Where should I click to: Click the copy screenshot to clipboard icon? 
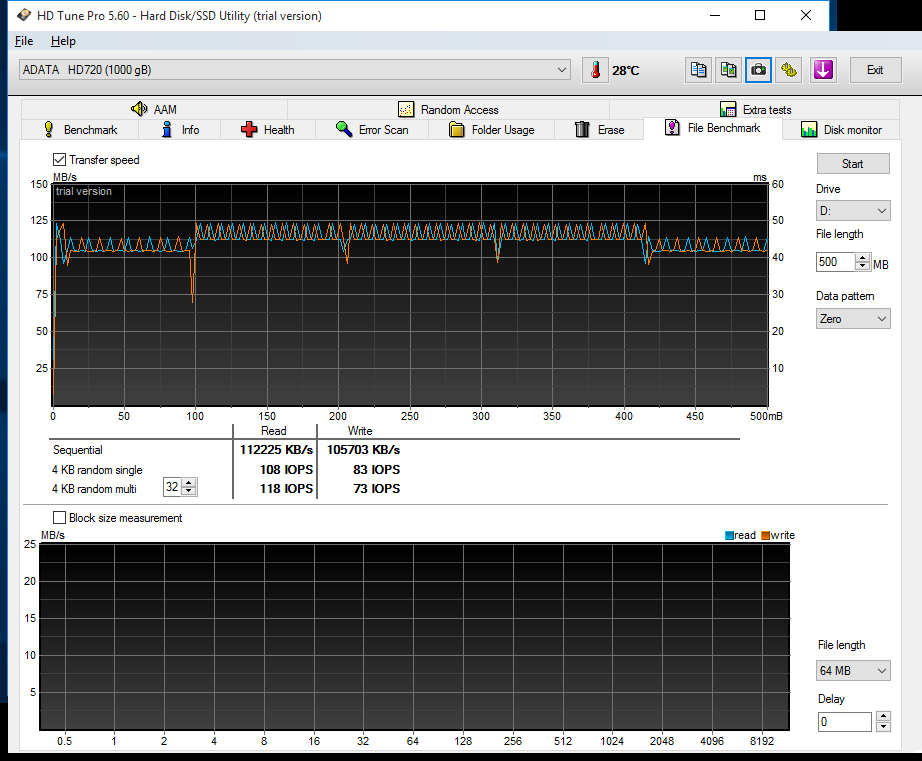tap(729, 70)
